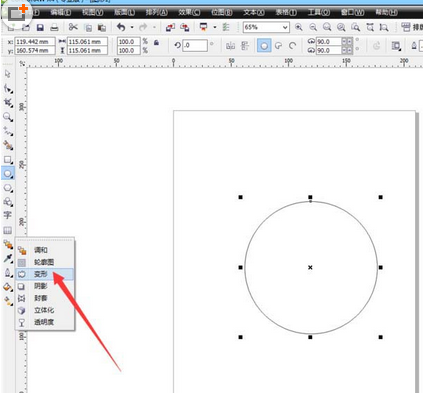Image resolution: width=423 pixels, height=393 pixels.
Task: Select the Polygon tool in toolbox
Action: 8,188
